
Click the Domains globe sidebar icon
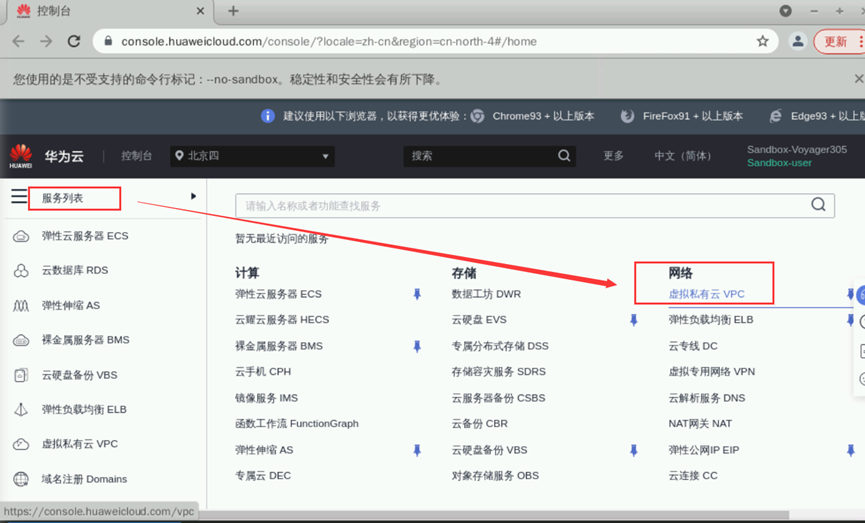pos(21,479)
